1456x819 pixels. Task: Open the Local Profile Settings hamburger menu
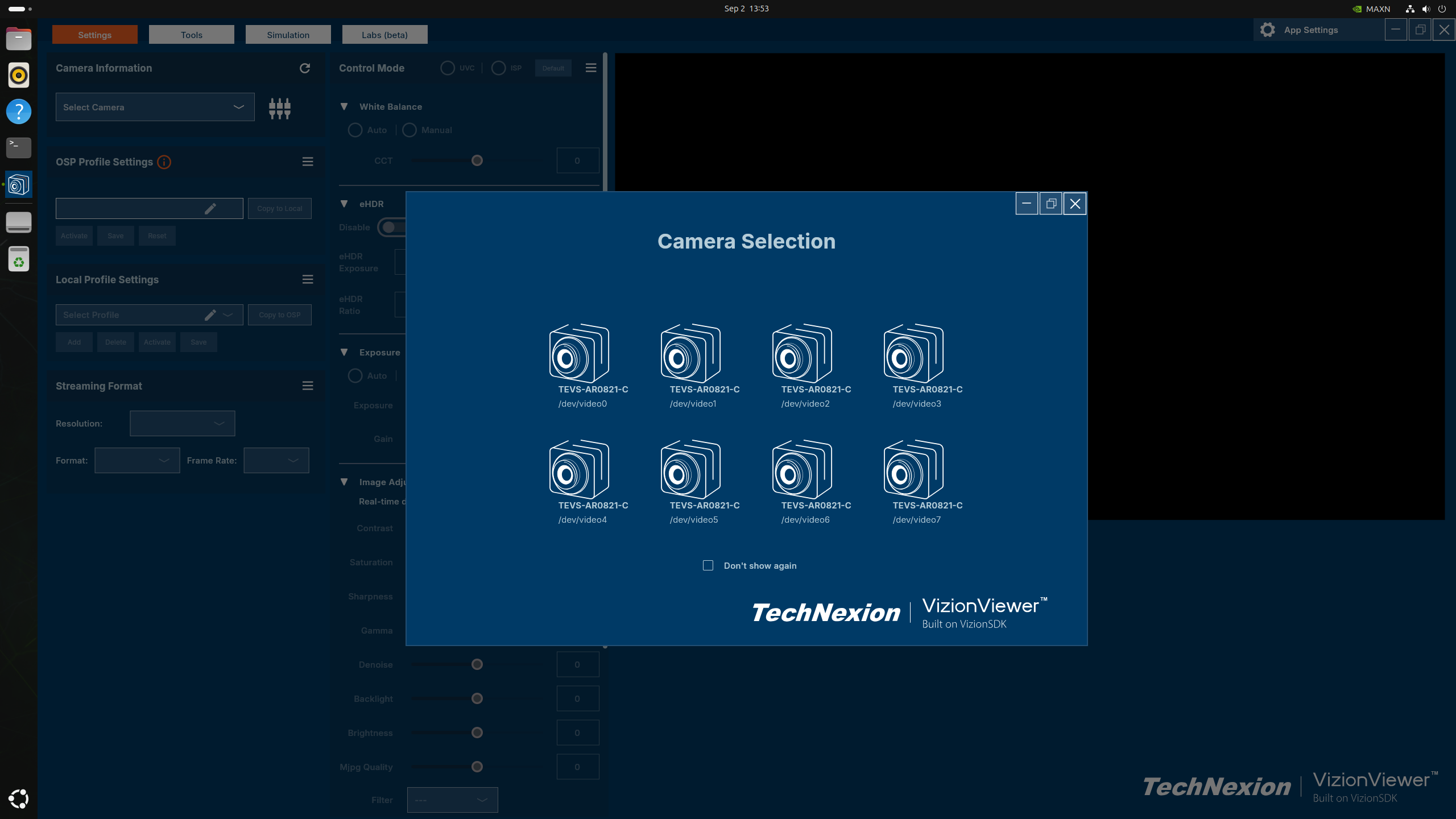pyautogui.click(x=308, y=279)
